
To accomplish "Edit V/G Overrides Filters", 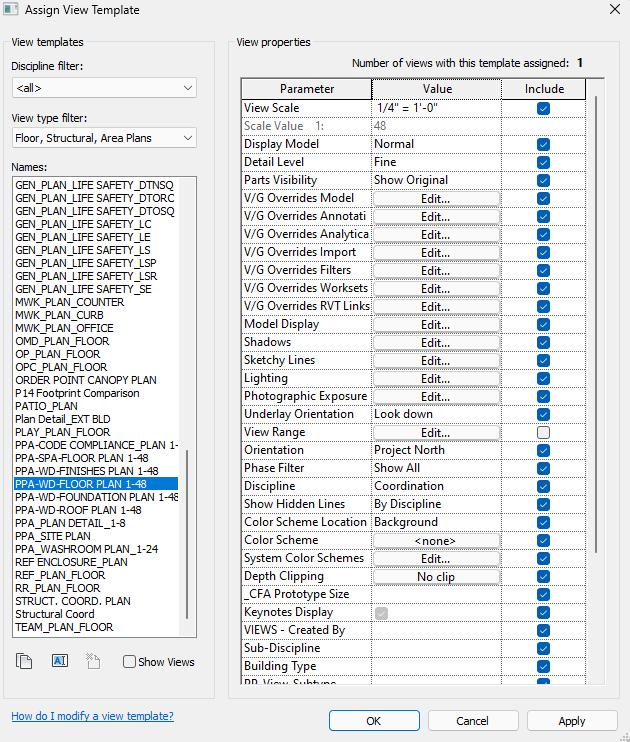I will (x=436, y=271).
